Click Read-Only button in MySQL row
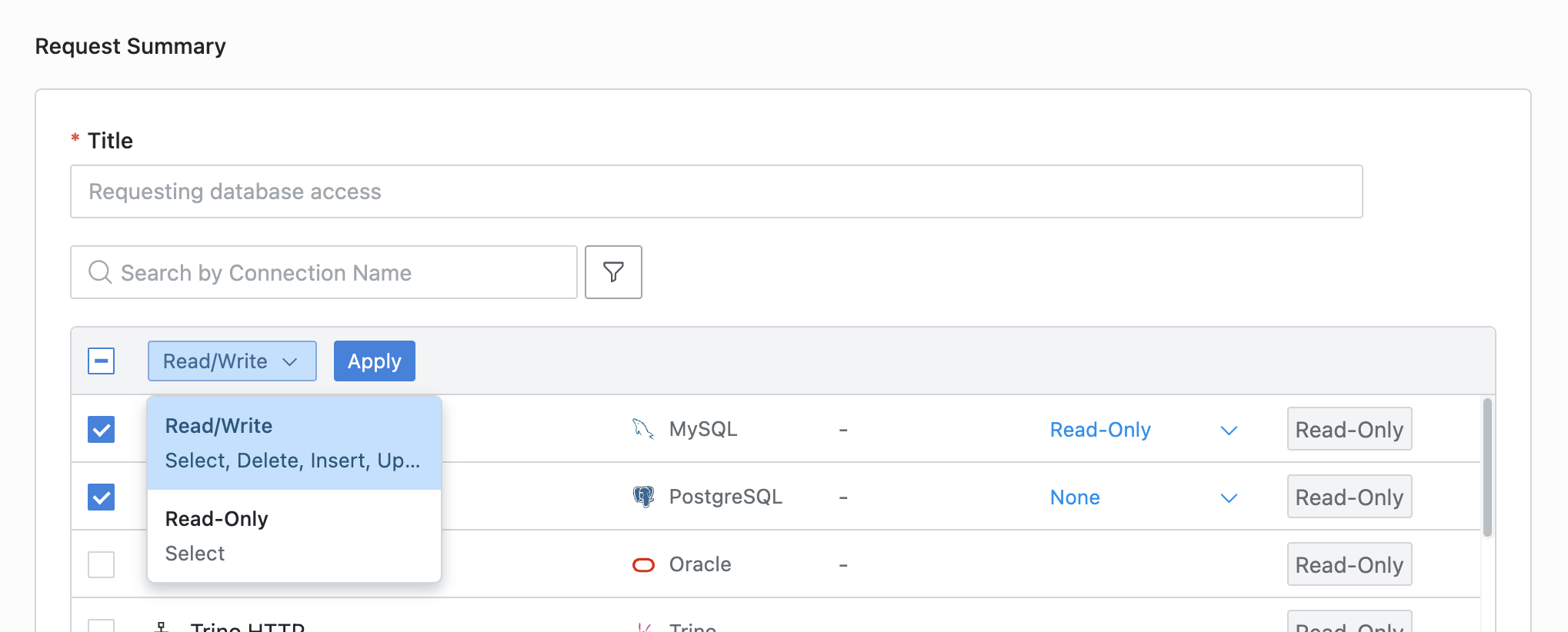Screen dimensions: 1568x632 (1349, 429)
